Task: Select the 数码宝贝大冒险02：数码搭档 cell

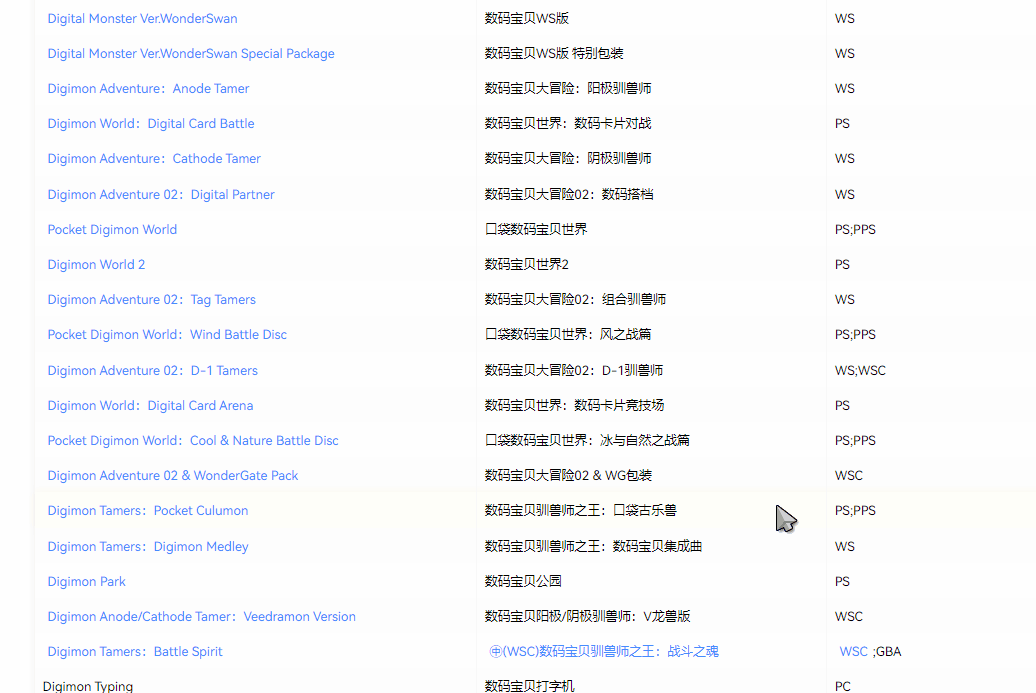Action: point(569,194)
